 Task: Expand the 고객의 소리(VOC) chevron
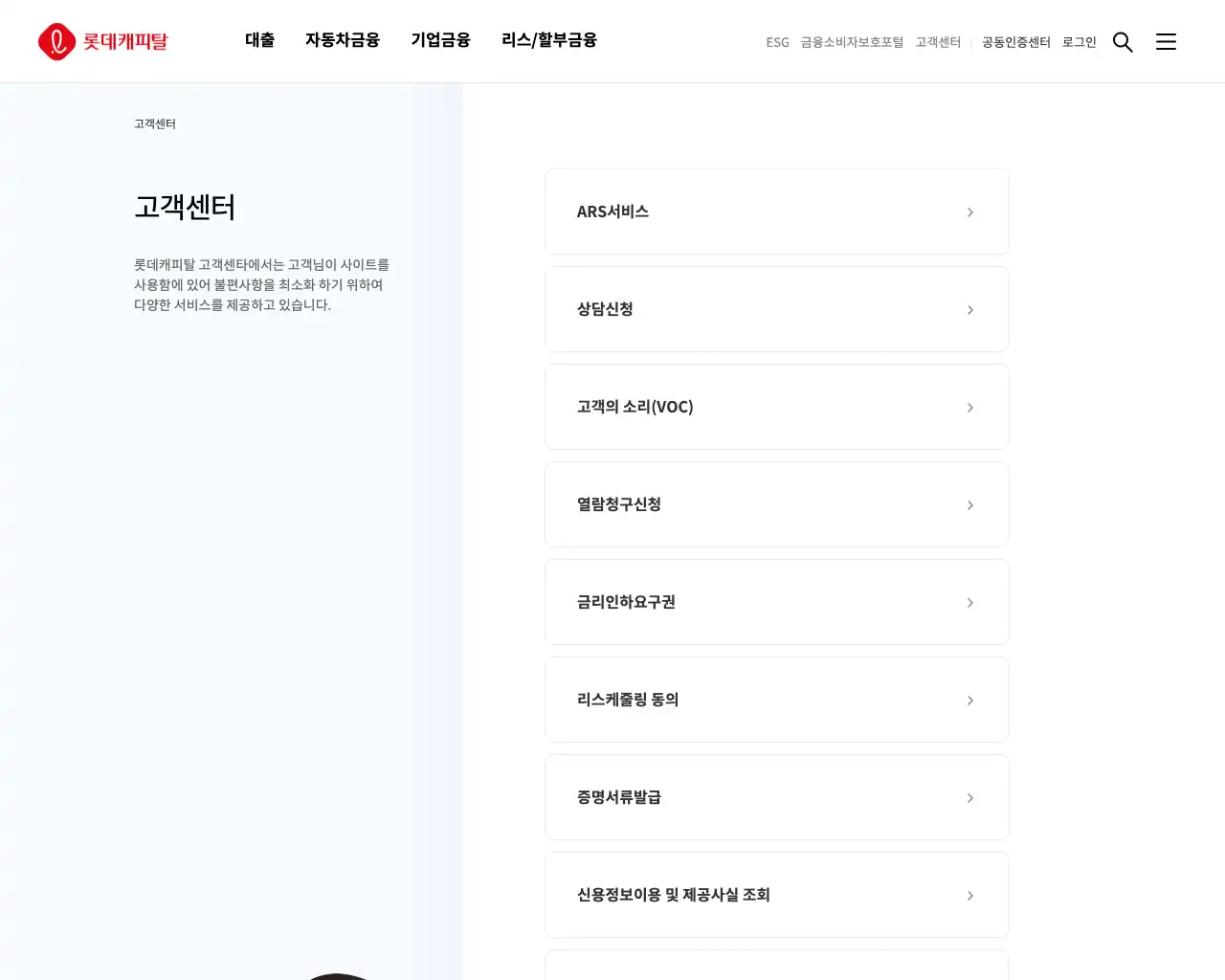point(970,408)
